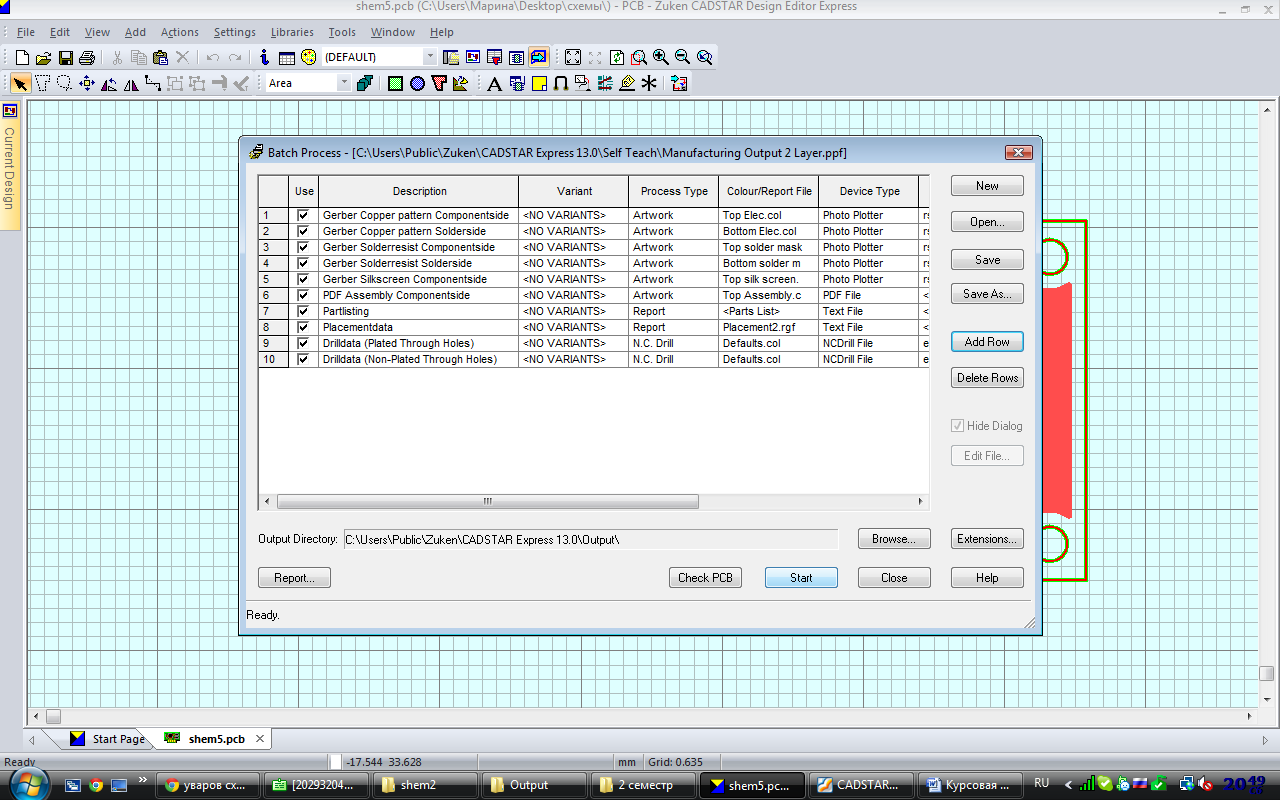Open the Area selection dropdown
1280x800 pixels.
point(344,83)
